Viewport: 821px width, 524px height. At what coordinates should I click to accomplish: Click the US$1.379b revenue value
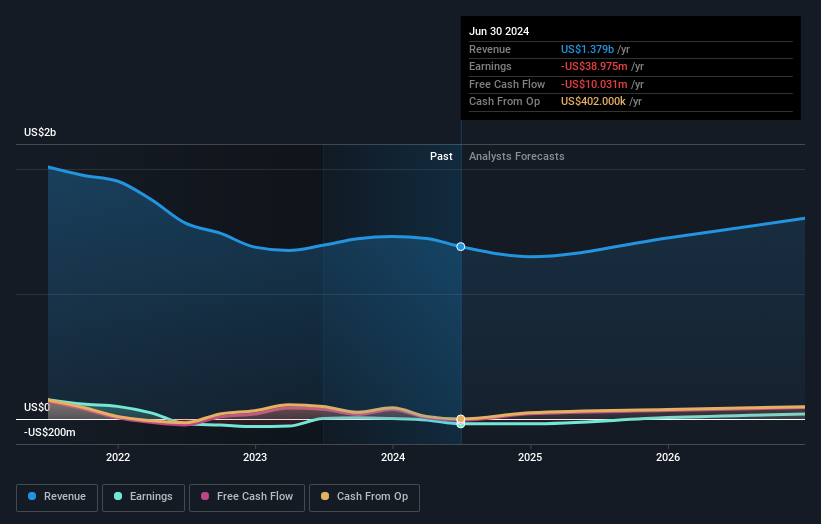(587, 49)
